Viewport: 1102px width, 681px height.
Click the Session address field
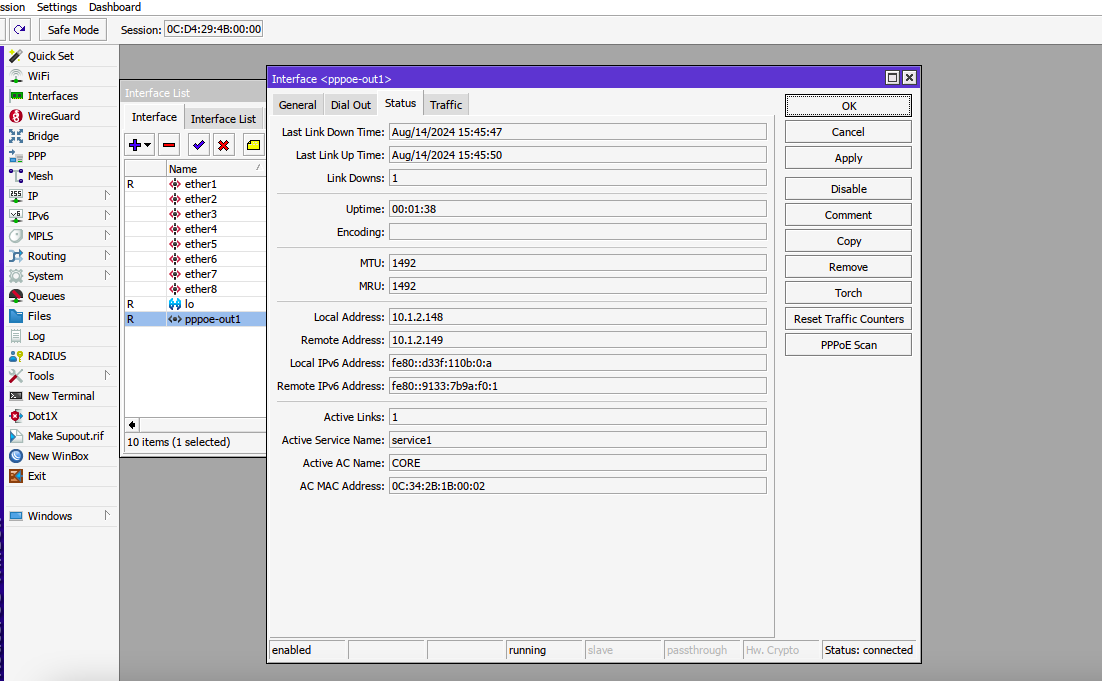pos(214,29)
